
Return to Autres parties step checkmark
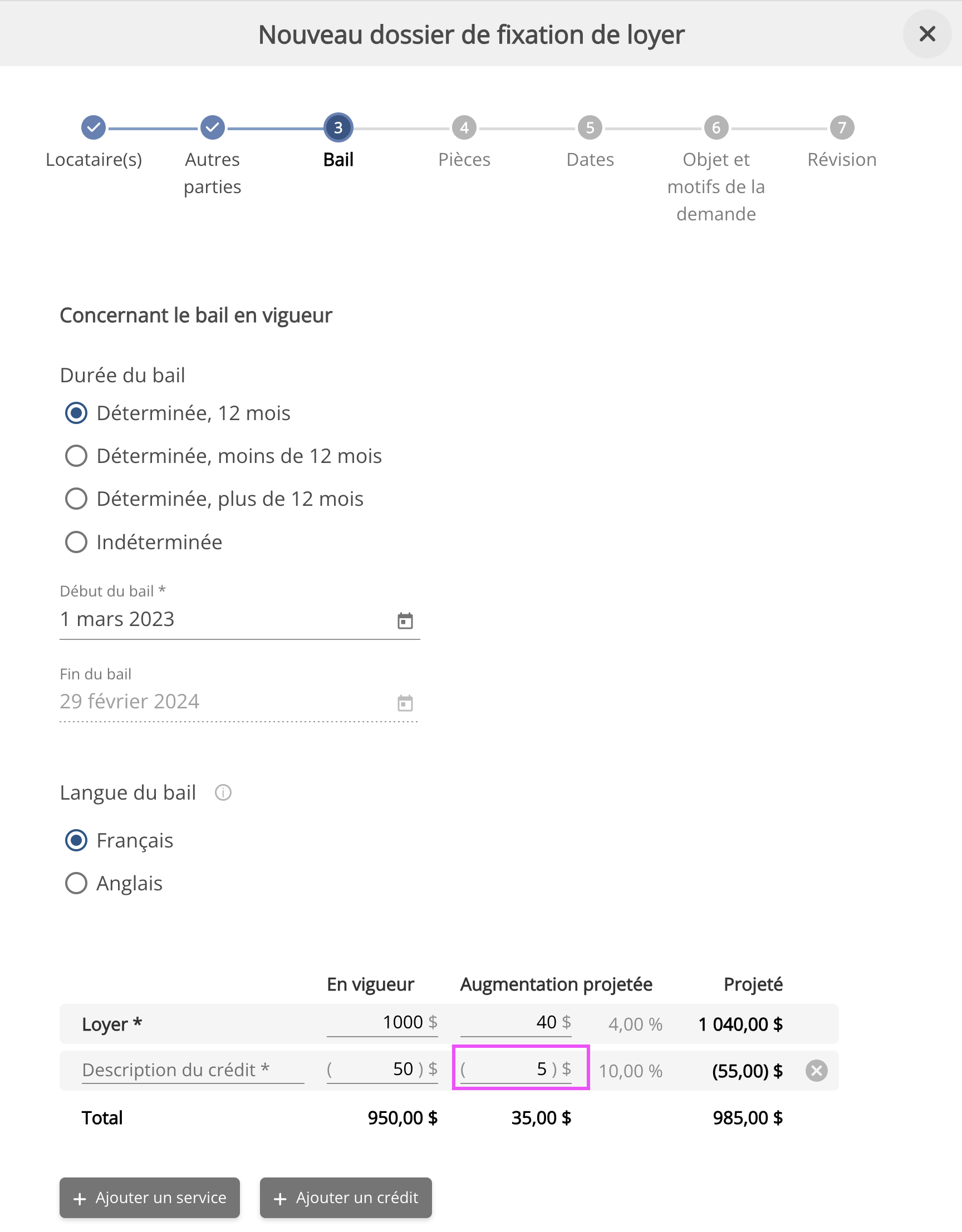212,128
